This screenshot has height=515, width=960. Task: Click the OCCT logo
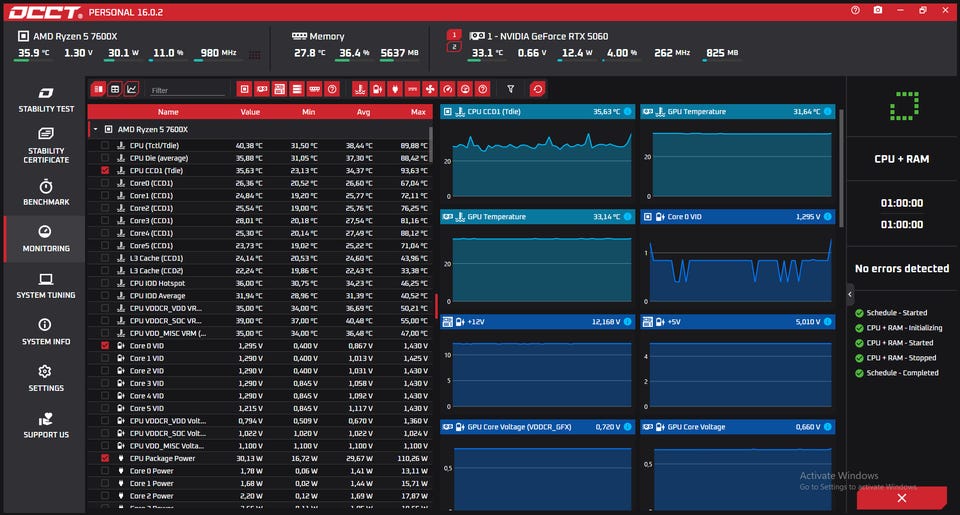[x=45, y=12]
